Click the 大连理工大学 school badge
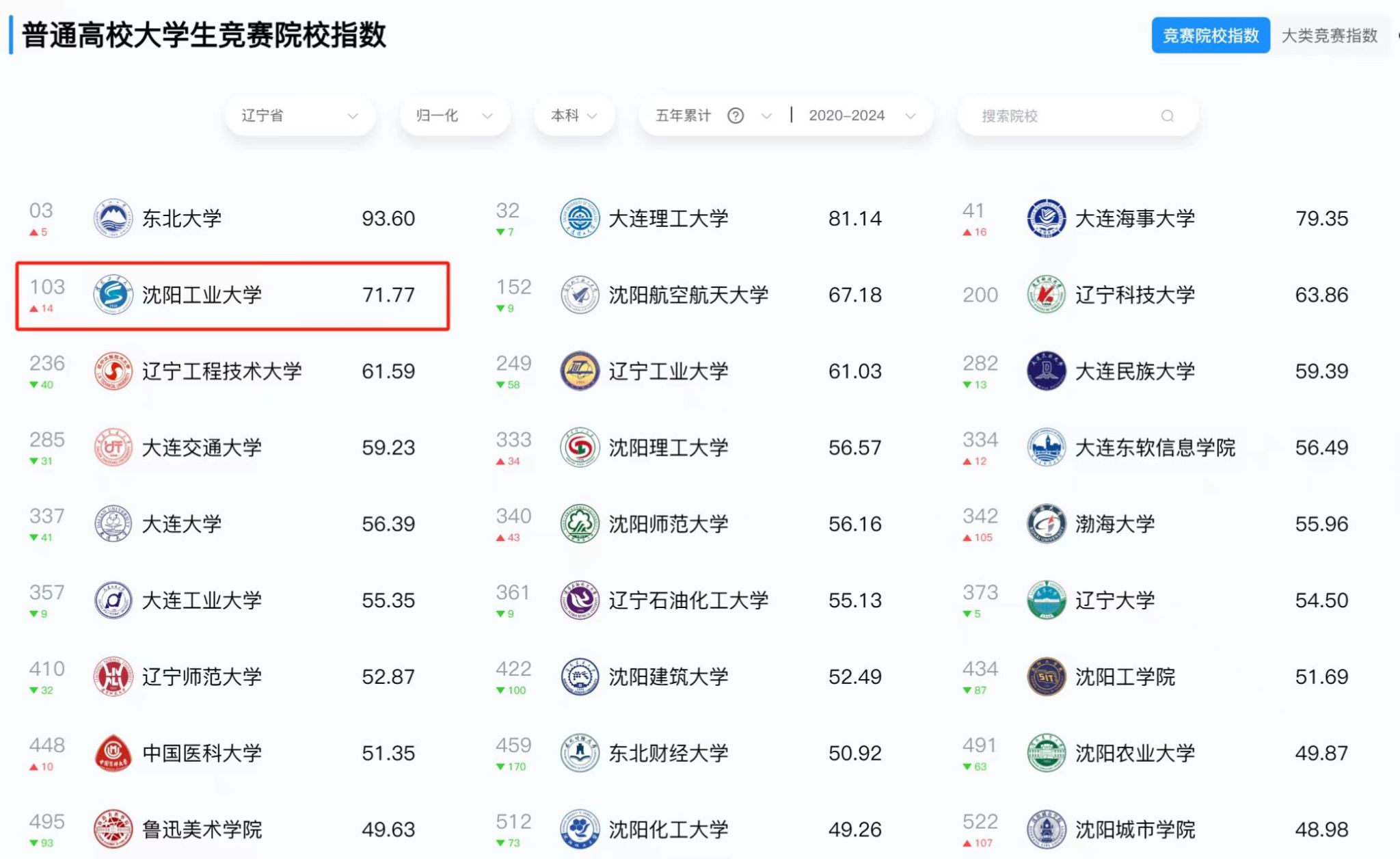 580,219
